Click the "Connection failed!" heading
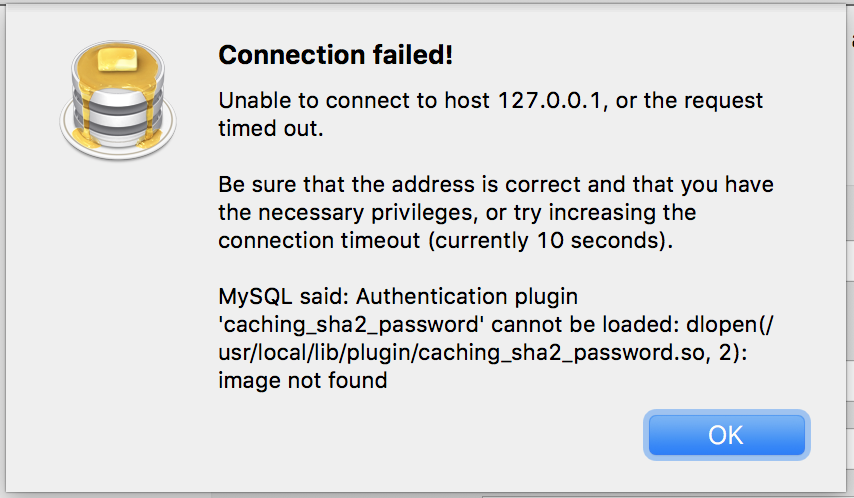The height and width of the screenshot is (498, 854). 335,55
